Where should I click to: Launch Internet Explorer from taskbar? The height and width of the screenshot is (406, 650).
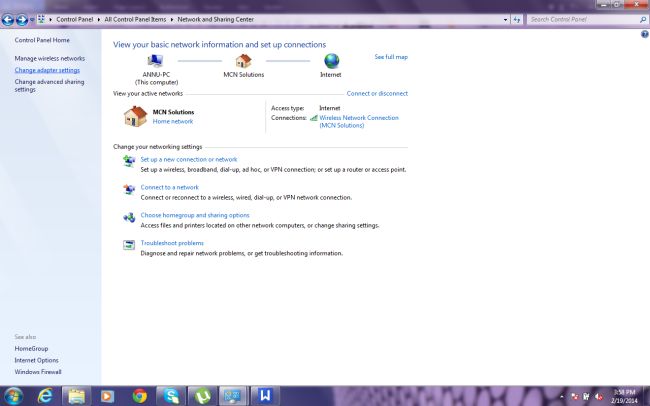[44, 396]
